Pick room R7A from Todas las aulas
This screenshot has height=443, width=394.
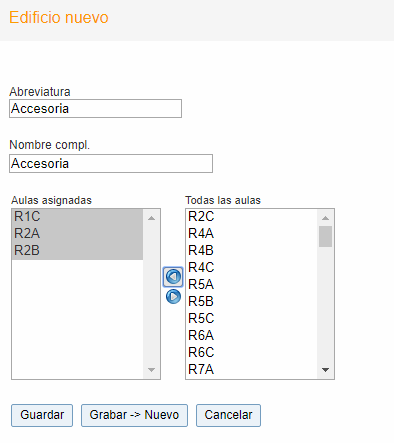[x=252, y=370]
